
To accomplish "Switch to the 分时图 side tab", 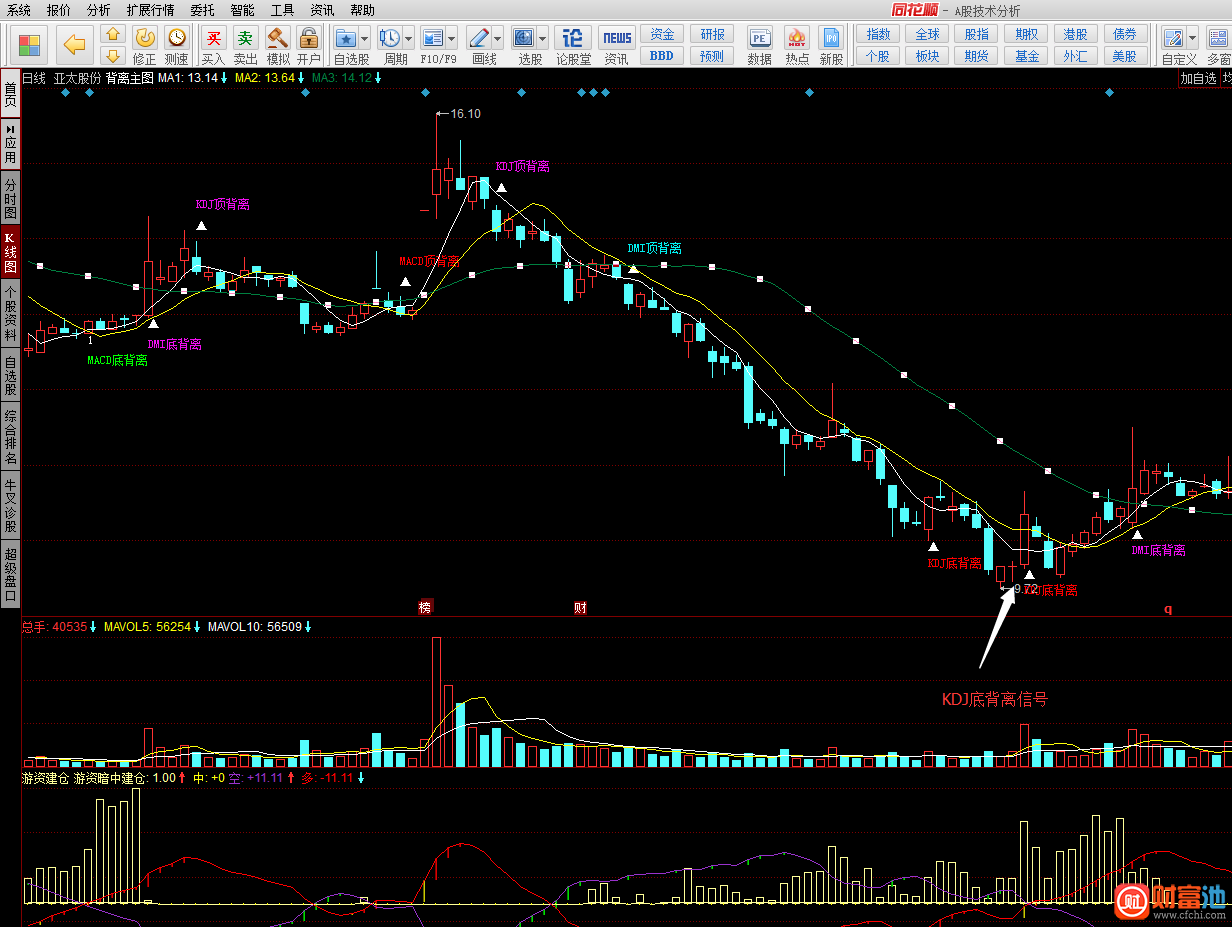I will [x=10, y=199].
